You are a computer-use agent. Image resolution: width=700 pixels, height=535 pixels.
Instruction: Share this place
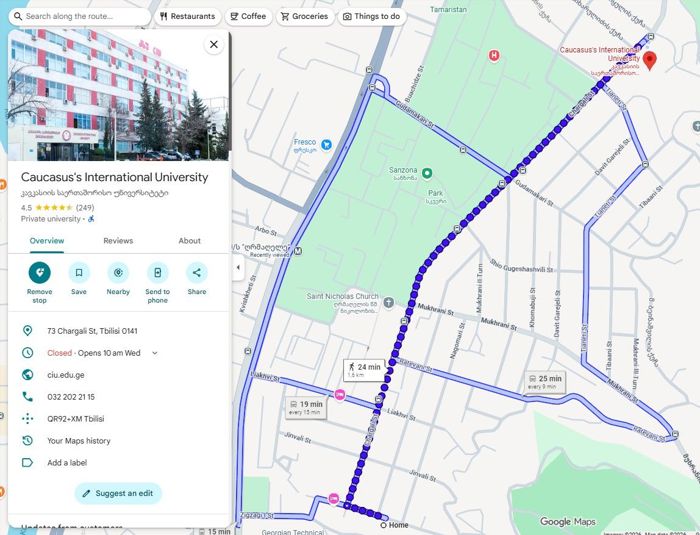click(x=197, y=273)
